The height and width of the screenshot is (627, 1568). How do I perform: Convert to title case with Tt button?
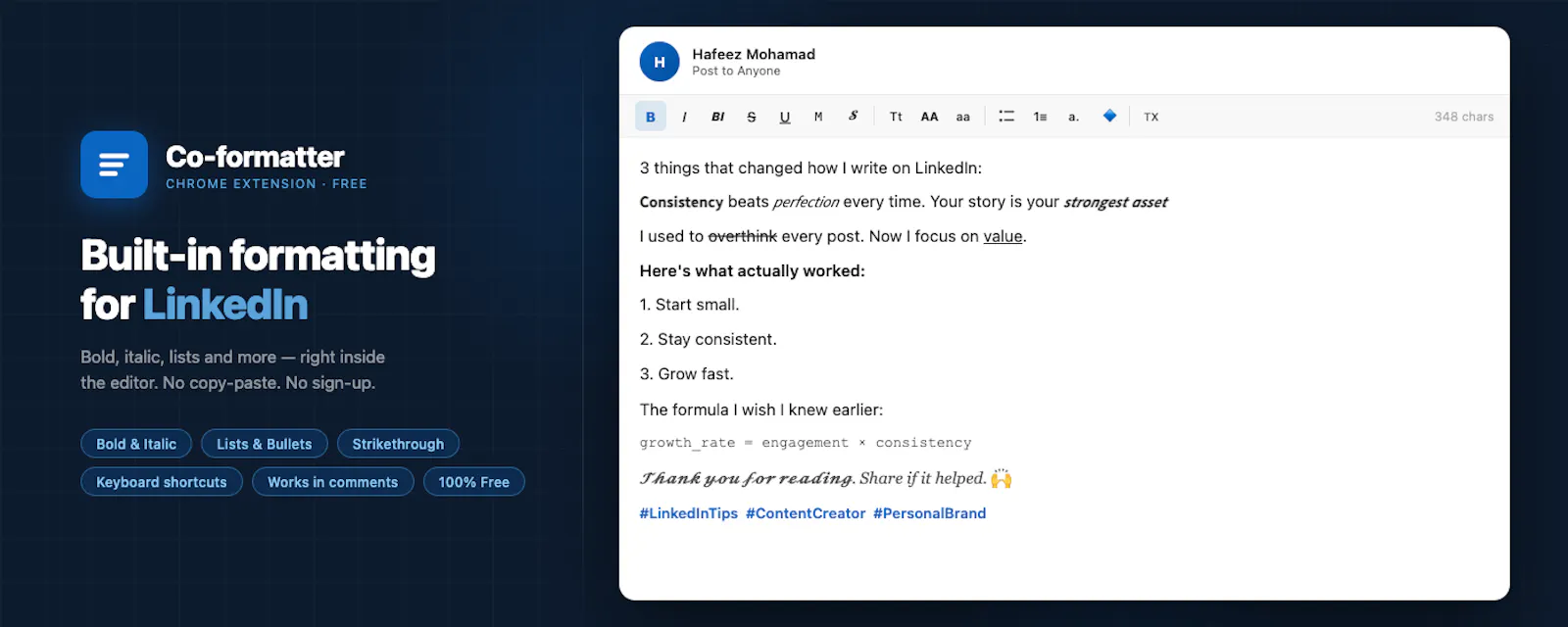point(896,117)
